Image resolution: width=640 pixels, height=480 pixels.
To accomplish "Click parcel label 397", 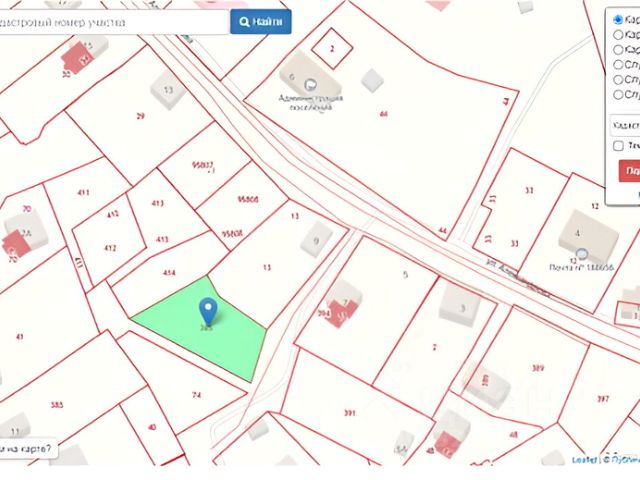I will [603, 399].
